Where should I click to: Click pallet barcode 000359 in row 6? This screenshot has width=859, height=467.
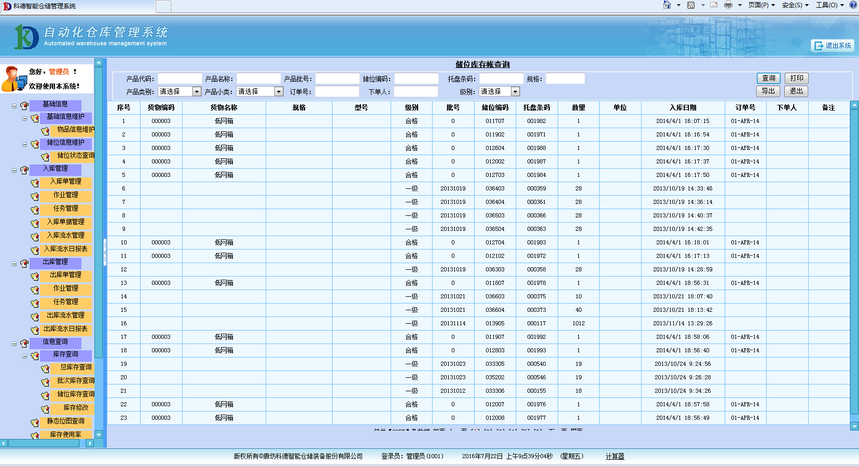536,189
